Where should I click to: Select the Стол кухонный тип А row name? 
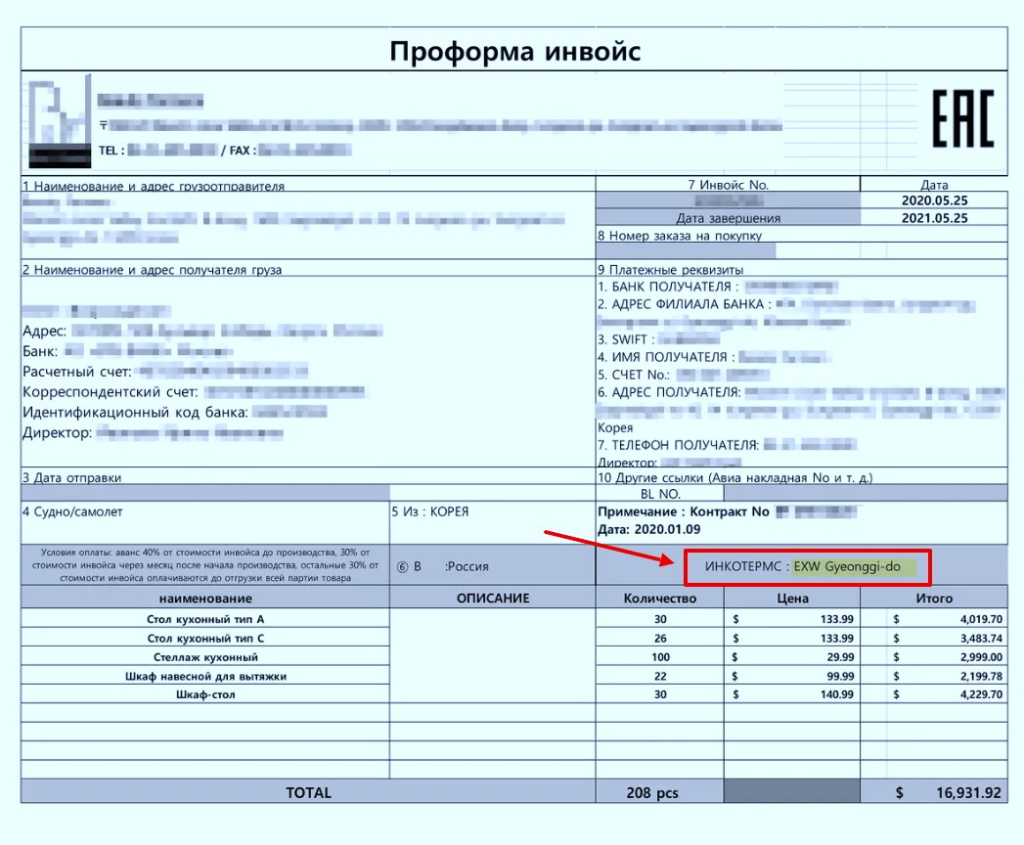coord(205,619)
